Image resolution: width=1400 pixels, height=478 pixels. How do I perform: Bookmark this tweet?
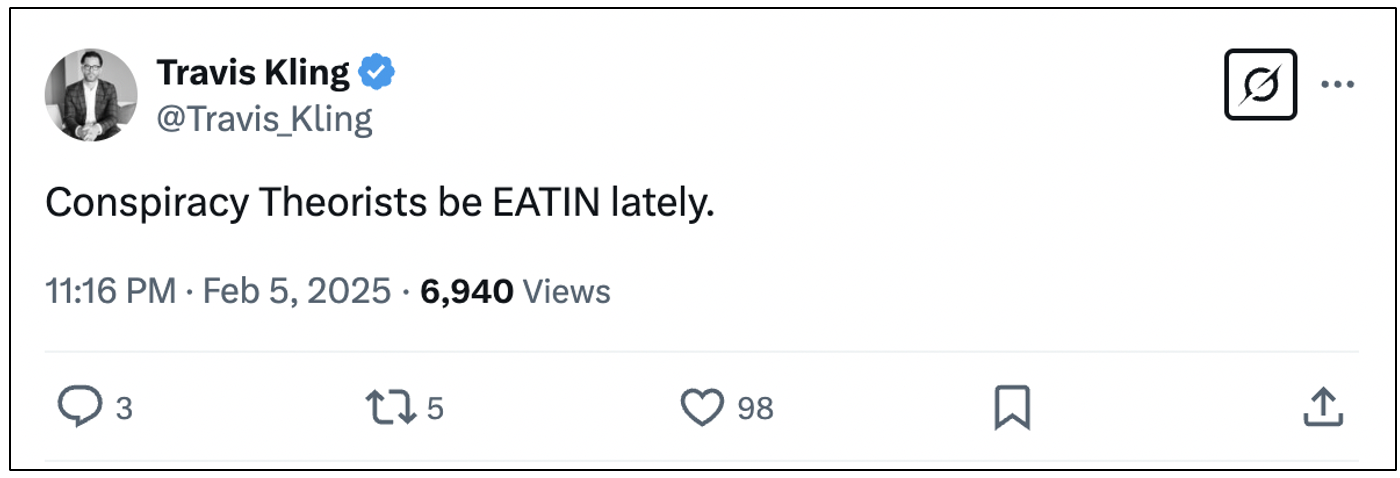click(1011, 408)
